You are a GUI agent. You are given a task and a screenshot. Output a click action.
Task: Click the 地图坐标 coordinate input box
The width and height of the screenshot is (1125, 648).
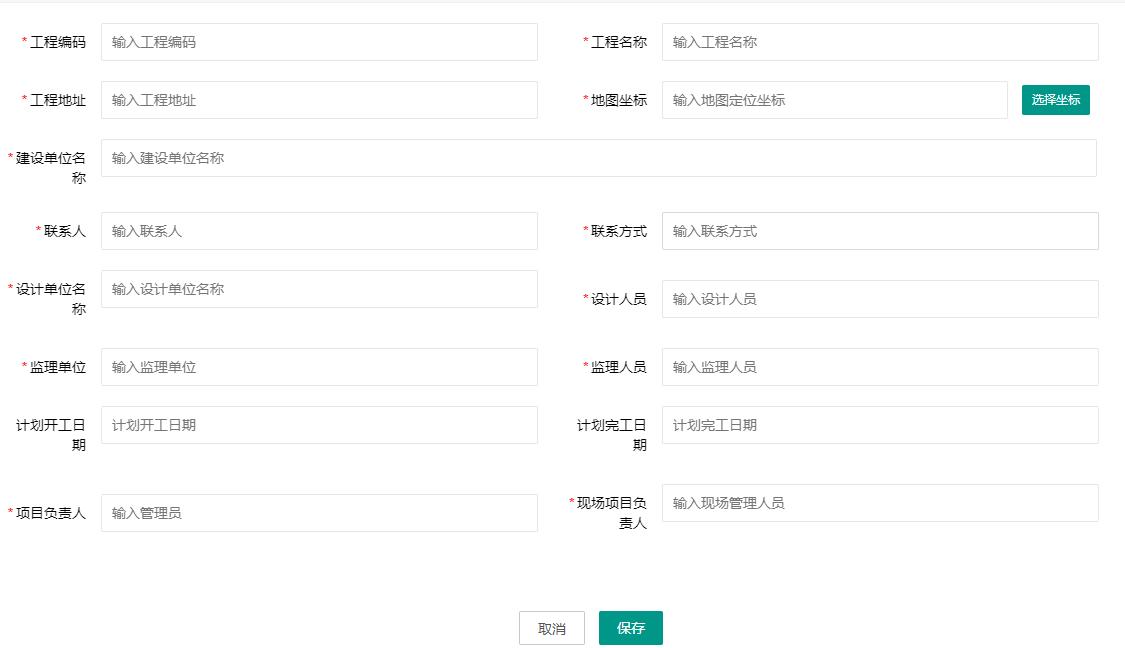point(834,100)
